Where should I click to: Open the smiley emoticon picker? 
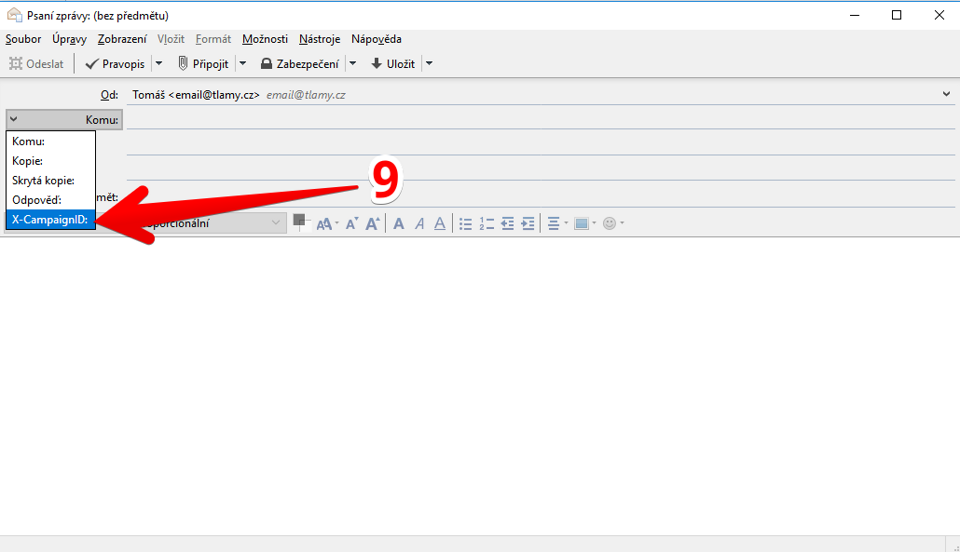coord(613,224)
